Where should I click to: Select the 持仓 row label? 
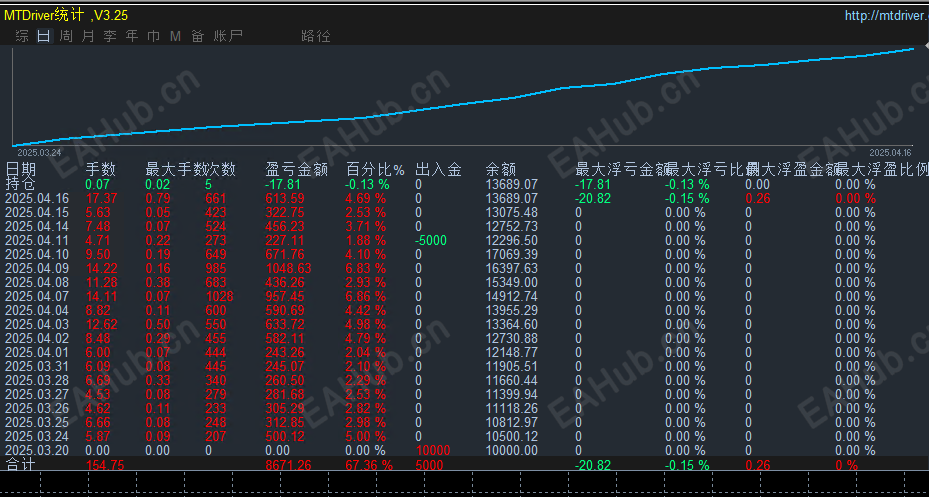click(x=20, y=184)
